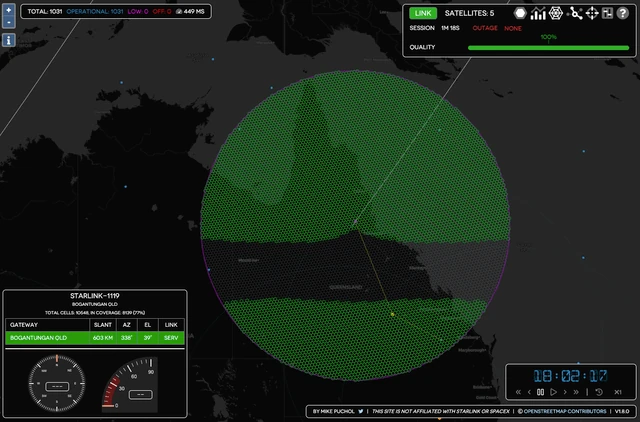Click the SLANT column header
This screenshot has width=640, height=422.
102,325
